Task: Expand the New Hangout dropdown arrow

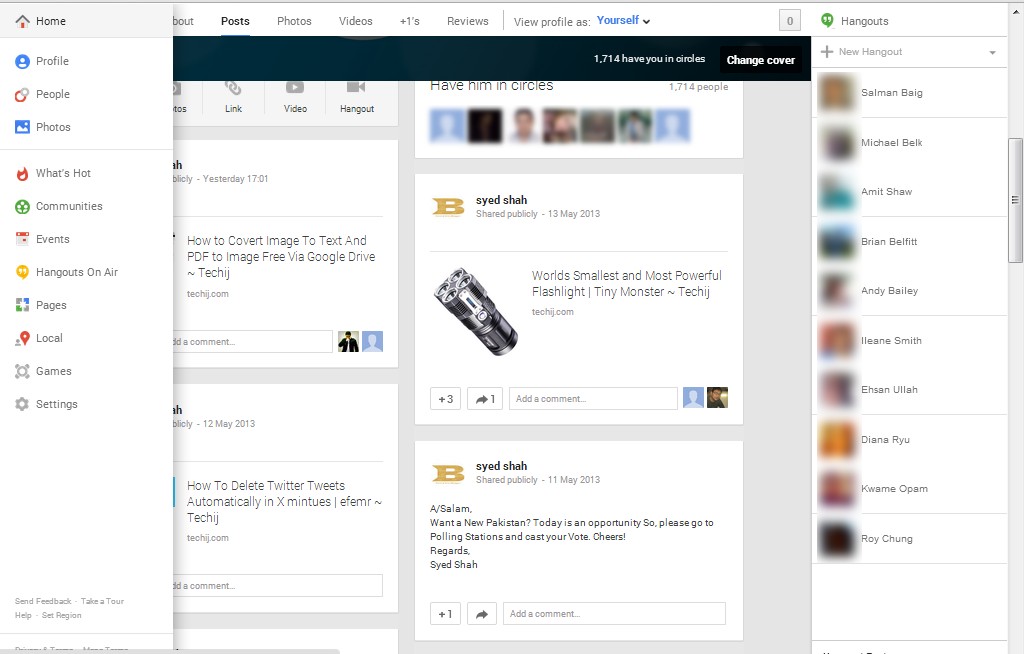Action: [x=992, y=52]
